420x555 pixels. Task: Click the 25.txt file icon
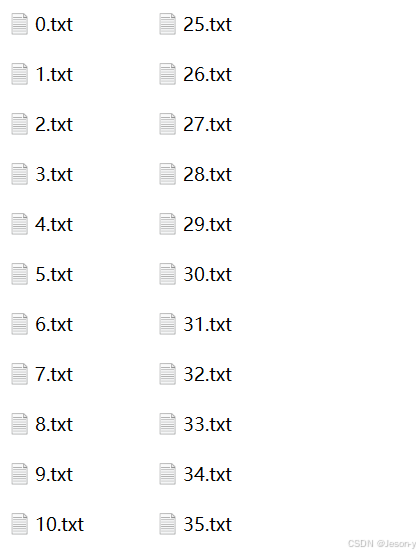167,24
